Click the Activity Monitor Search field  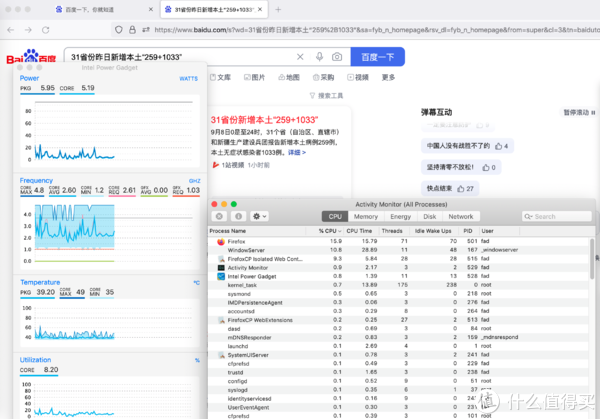click(557, 217)
